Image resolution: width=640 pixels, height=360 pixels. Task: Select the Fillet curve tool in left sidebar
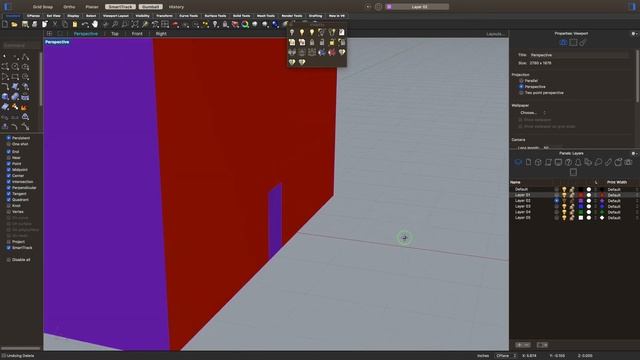pos(5,87)
